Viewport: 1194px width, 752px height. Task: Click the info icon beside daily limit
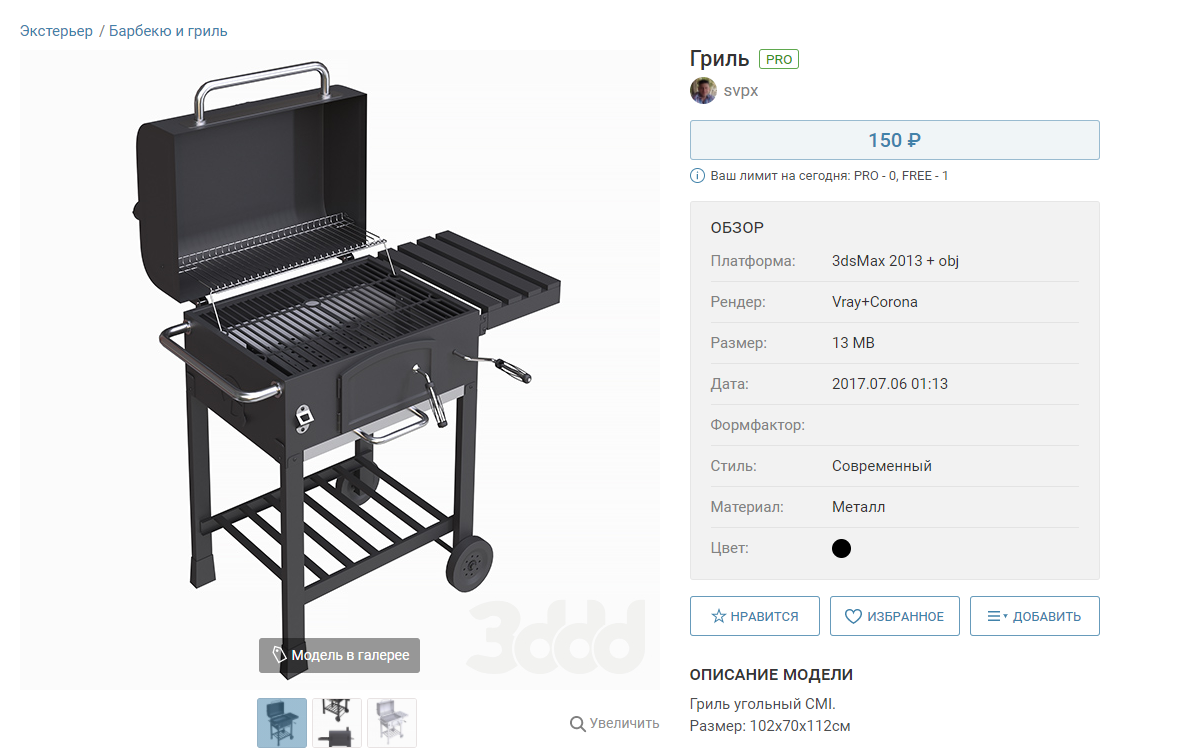point(697,176)
